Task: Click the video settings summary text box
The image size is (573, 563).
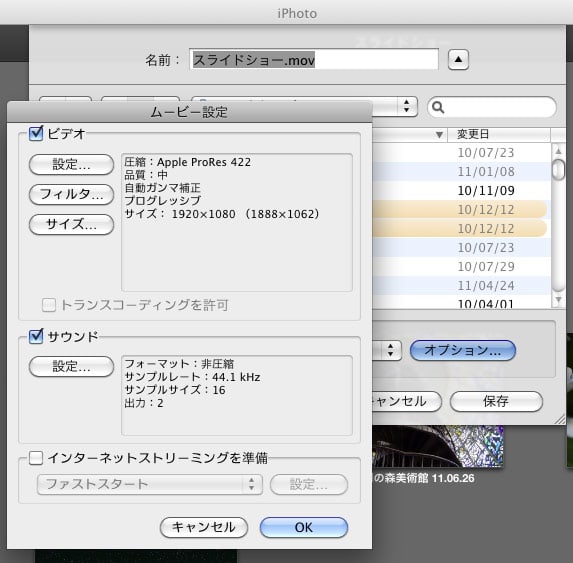Action: point(237,222)
